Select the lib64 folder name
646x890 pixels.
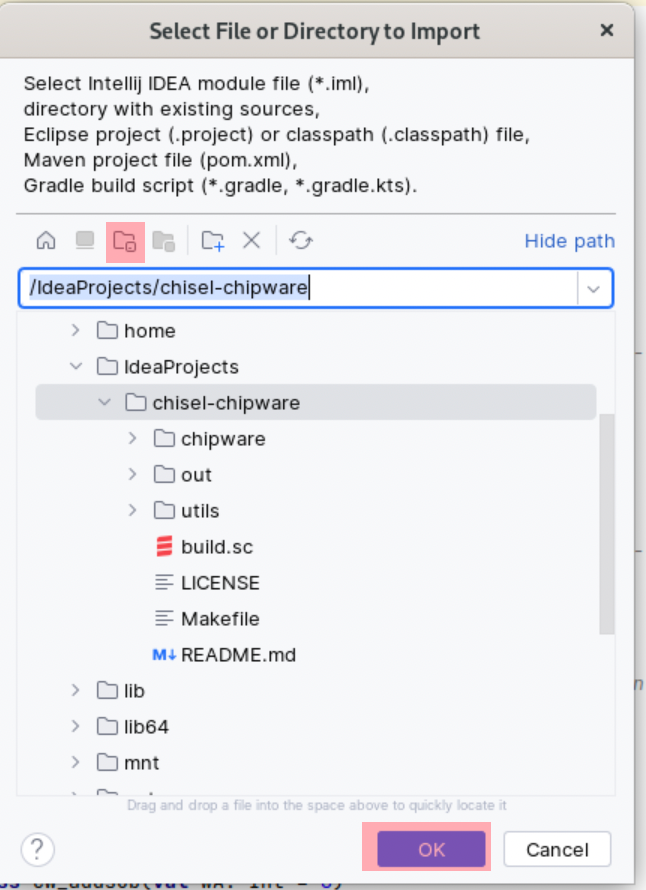tap(146, 727)
